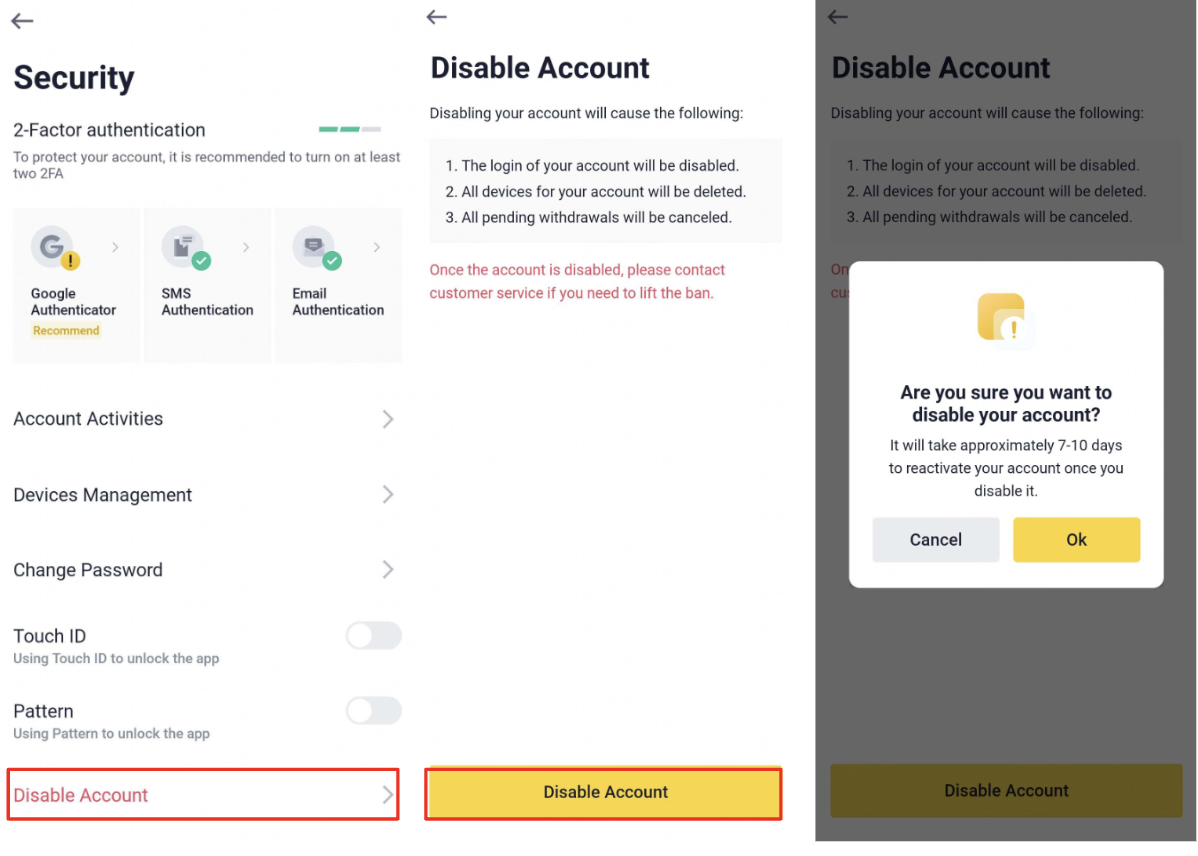Screen dimensions: 1198x856
Task: Tap chevron beside Google Authenticator card
Action: coord(115,247)
